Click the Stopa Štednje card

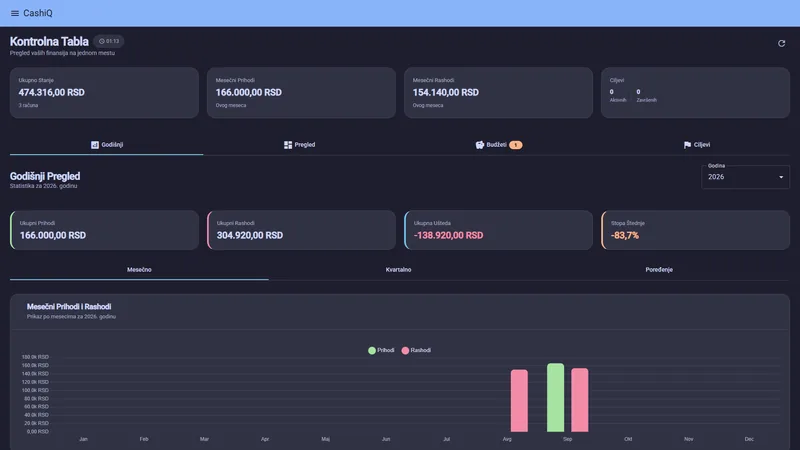pyautogui.click(x=695, y=230)
